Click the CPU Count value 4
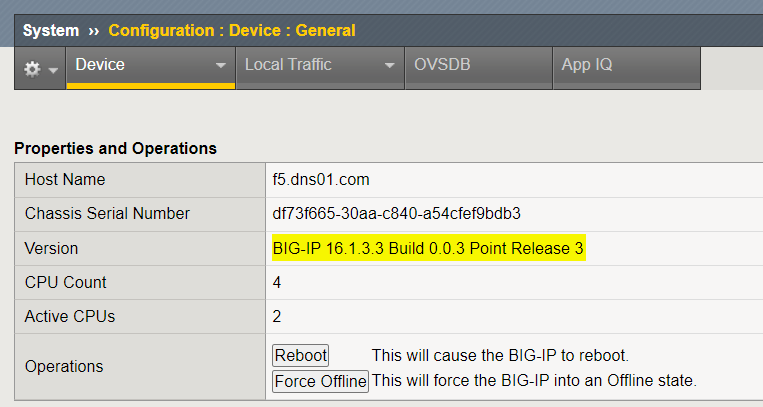The image size is (763, 407). [277, 282]
